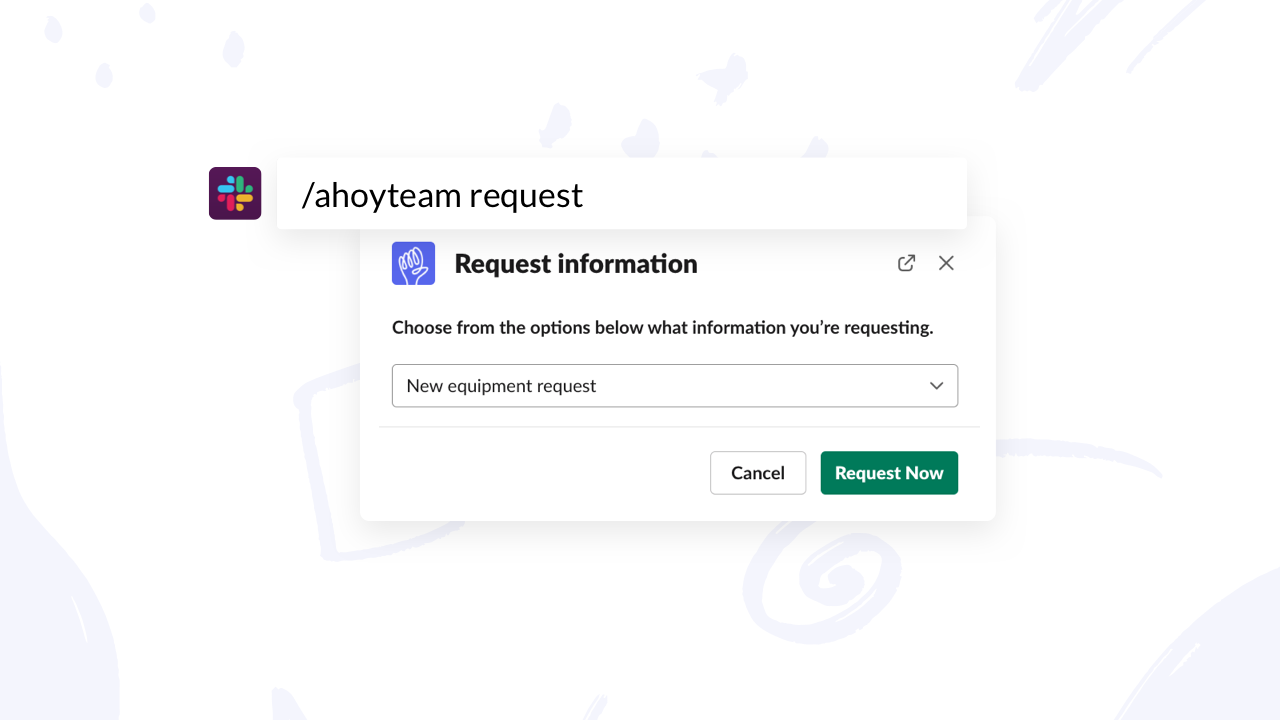Click the green Request Now label
Image resolution: width=1280 pixels, height=720 pixels.
pyautogui.click(x=889, y=473)
